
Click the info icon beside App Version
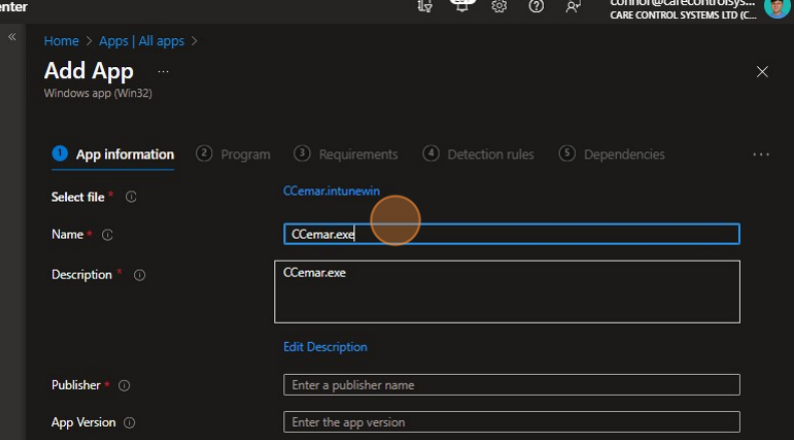[x=130, y=423]
